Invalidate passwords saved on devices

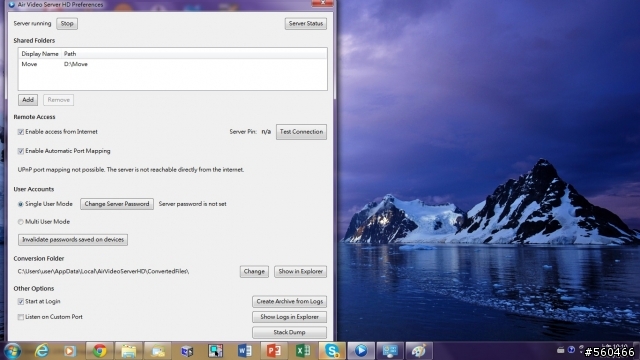(x=73, y=240)
